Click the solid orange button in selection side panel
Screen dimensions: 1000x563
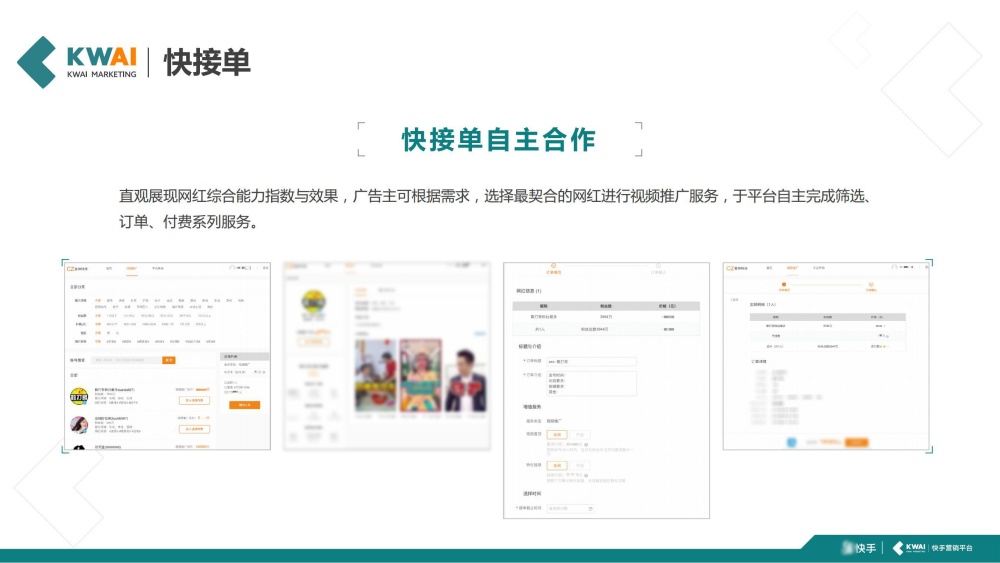tap(245, 405)
